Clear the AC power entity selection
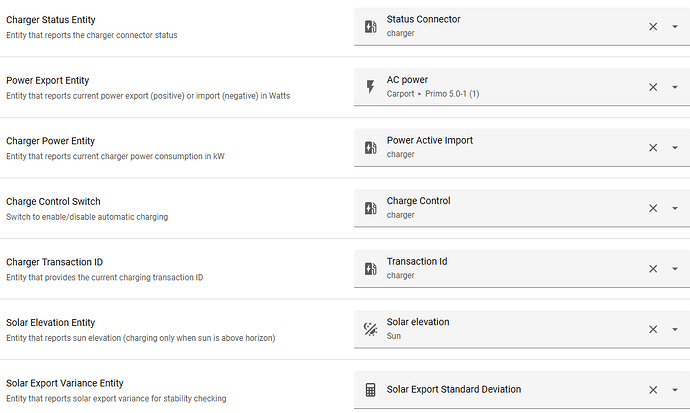Screen dimensions: 690x413 [653, 87]
